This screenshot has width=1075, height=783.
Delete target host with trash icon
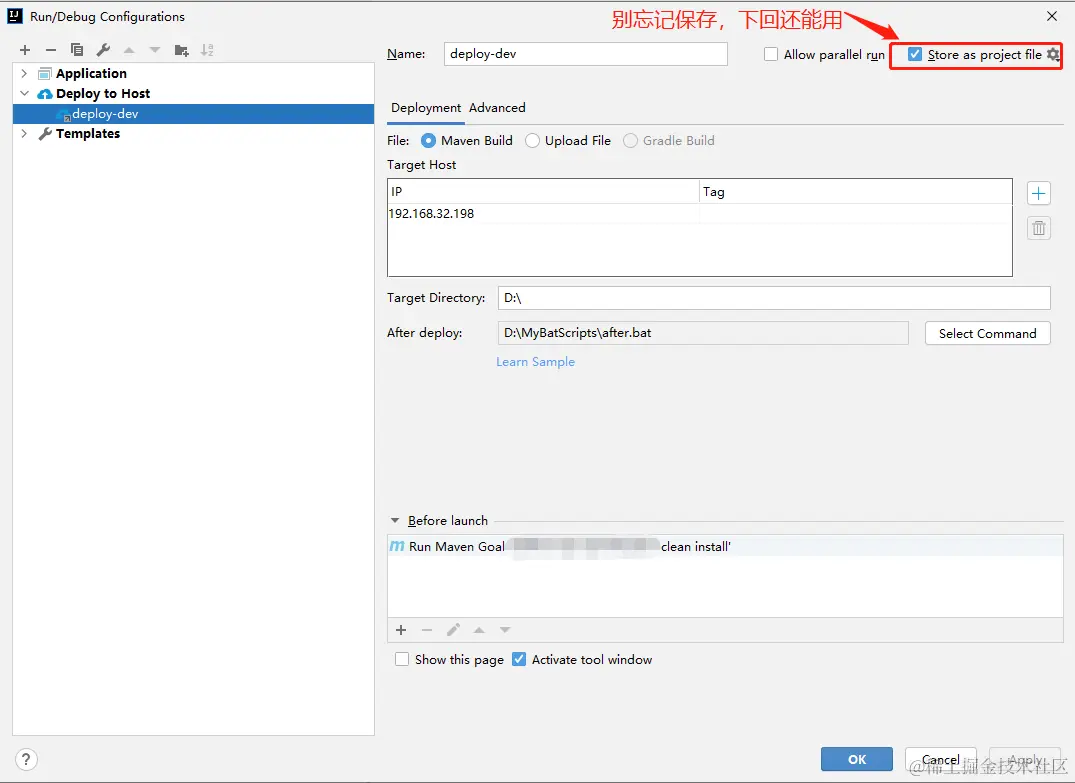pyautogui.click(x=1039, y=228)
